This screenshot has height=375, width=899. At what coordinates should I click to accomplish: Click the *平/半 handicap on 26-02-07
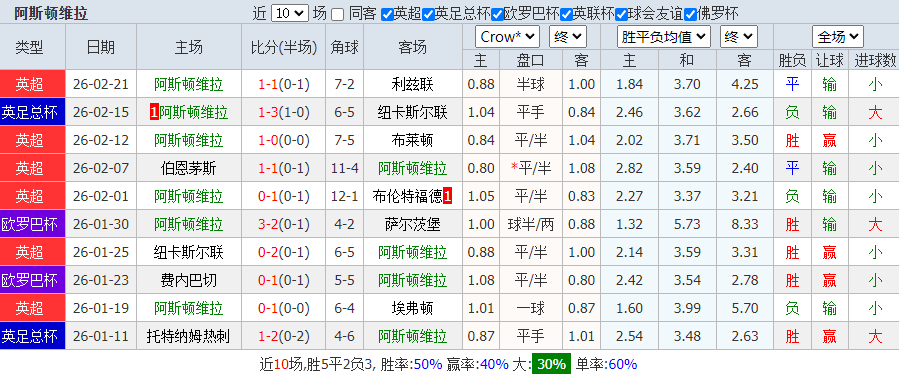tap(531, 169)
